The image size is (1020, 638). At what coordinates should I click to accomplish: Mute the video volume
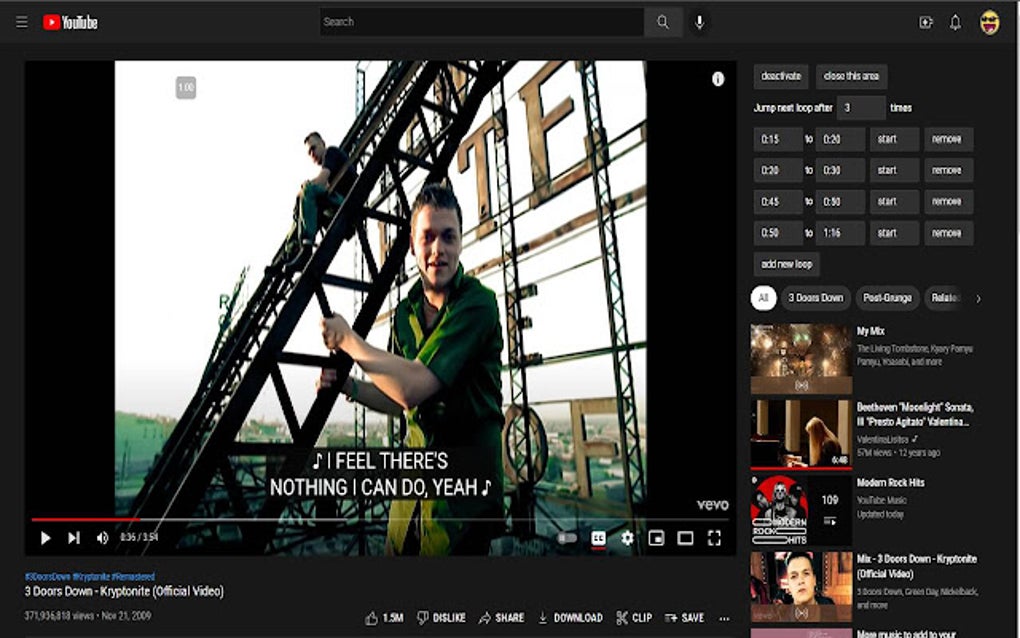pyautogui.click(x=100, y=537)
